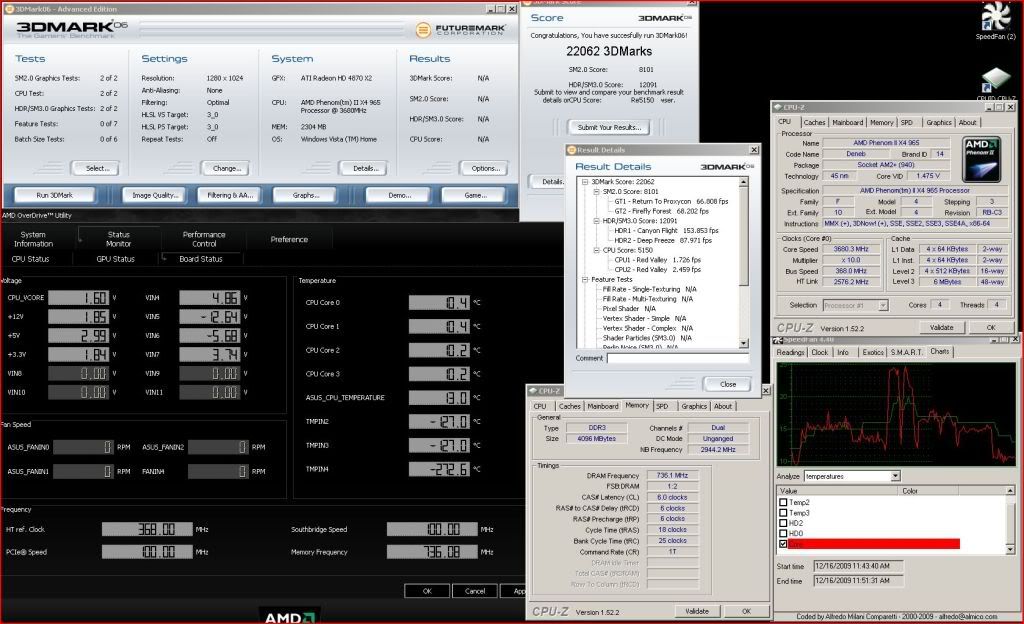
Task: Click the Result Details window title icon
Action: click(570, 149)
